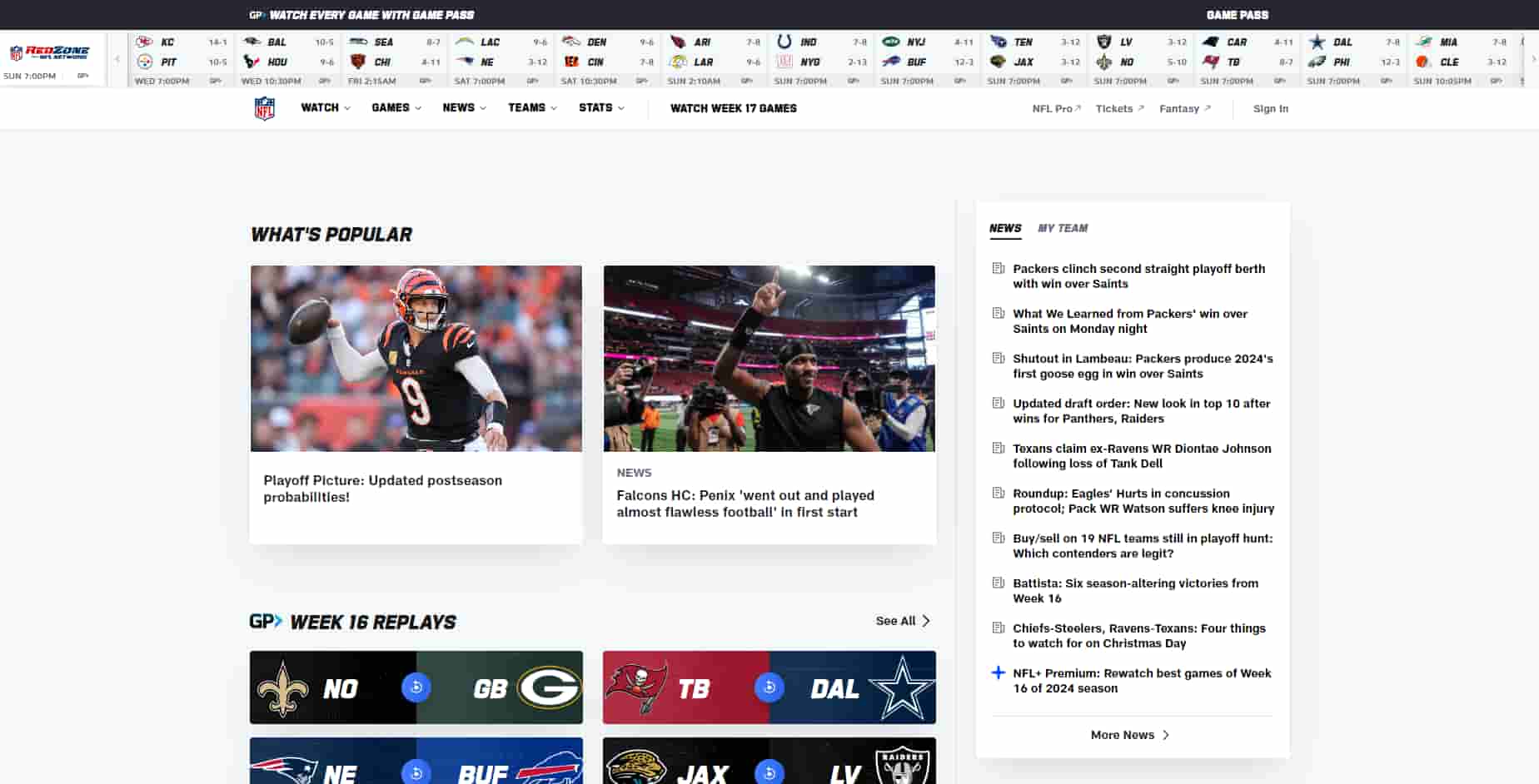Click the blue plus icon next to NFL+ Premium
This screenshot has height=784, width=1539.
click(x=998, y=673)
